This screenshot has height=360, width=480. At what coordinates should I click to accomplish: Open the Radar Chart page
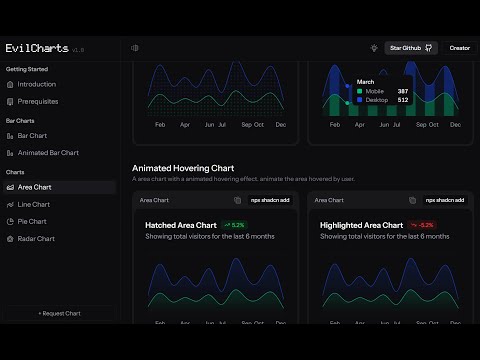[x=36, y=239]
